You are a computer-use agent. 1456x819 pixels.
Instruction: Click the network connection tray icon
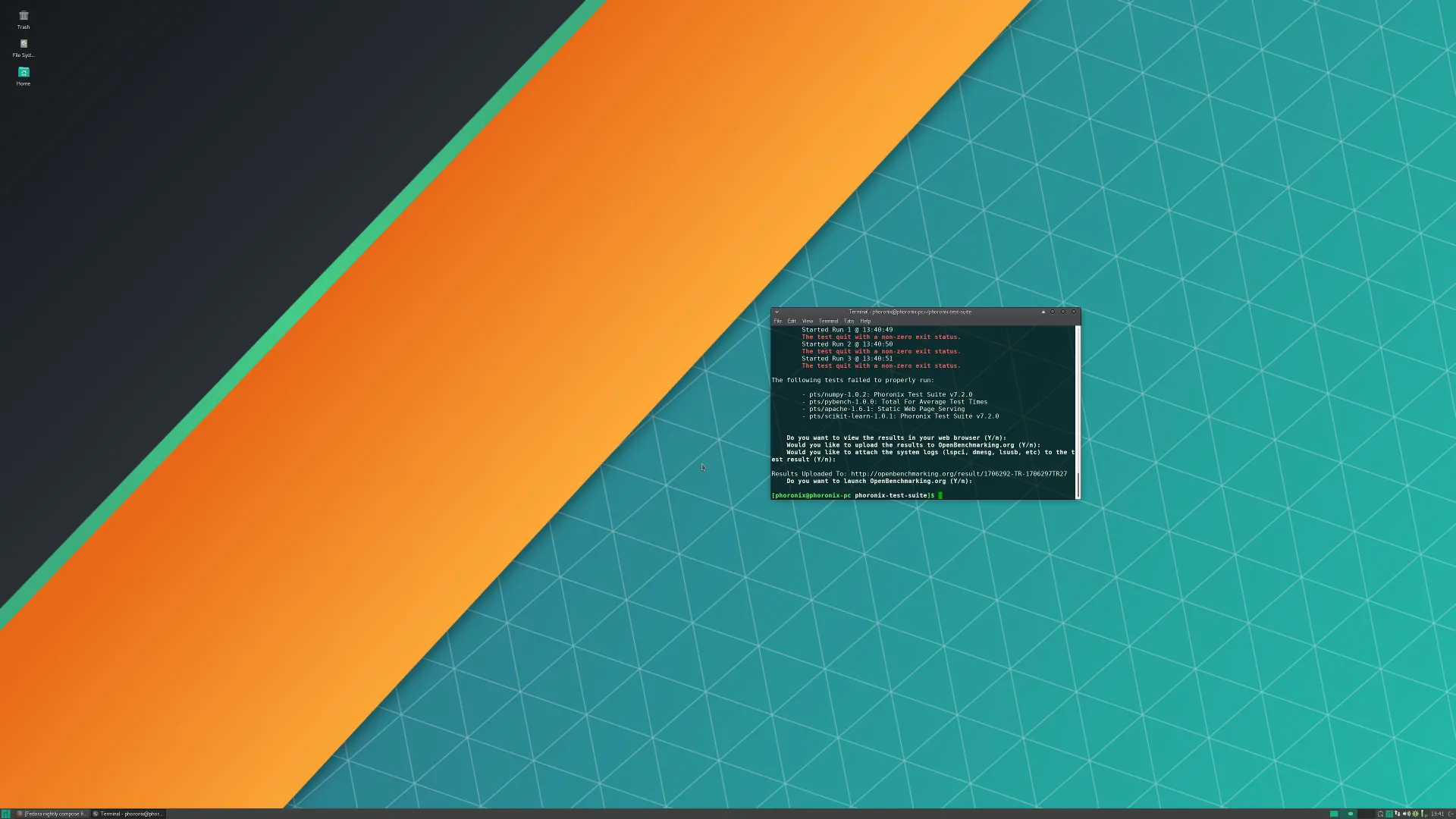click(1397, 814)
